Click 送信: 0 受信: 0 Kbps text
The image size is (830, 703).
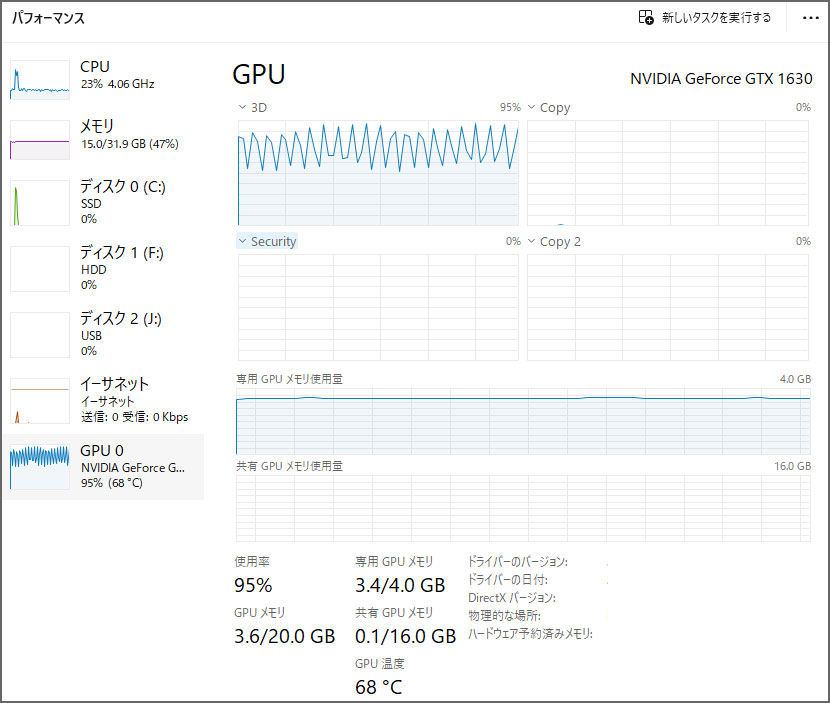pyautogui.click(x=134, y=417)
